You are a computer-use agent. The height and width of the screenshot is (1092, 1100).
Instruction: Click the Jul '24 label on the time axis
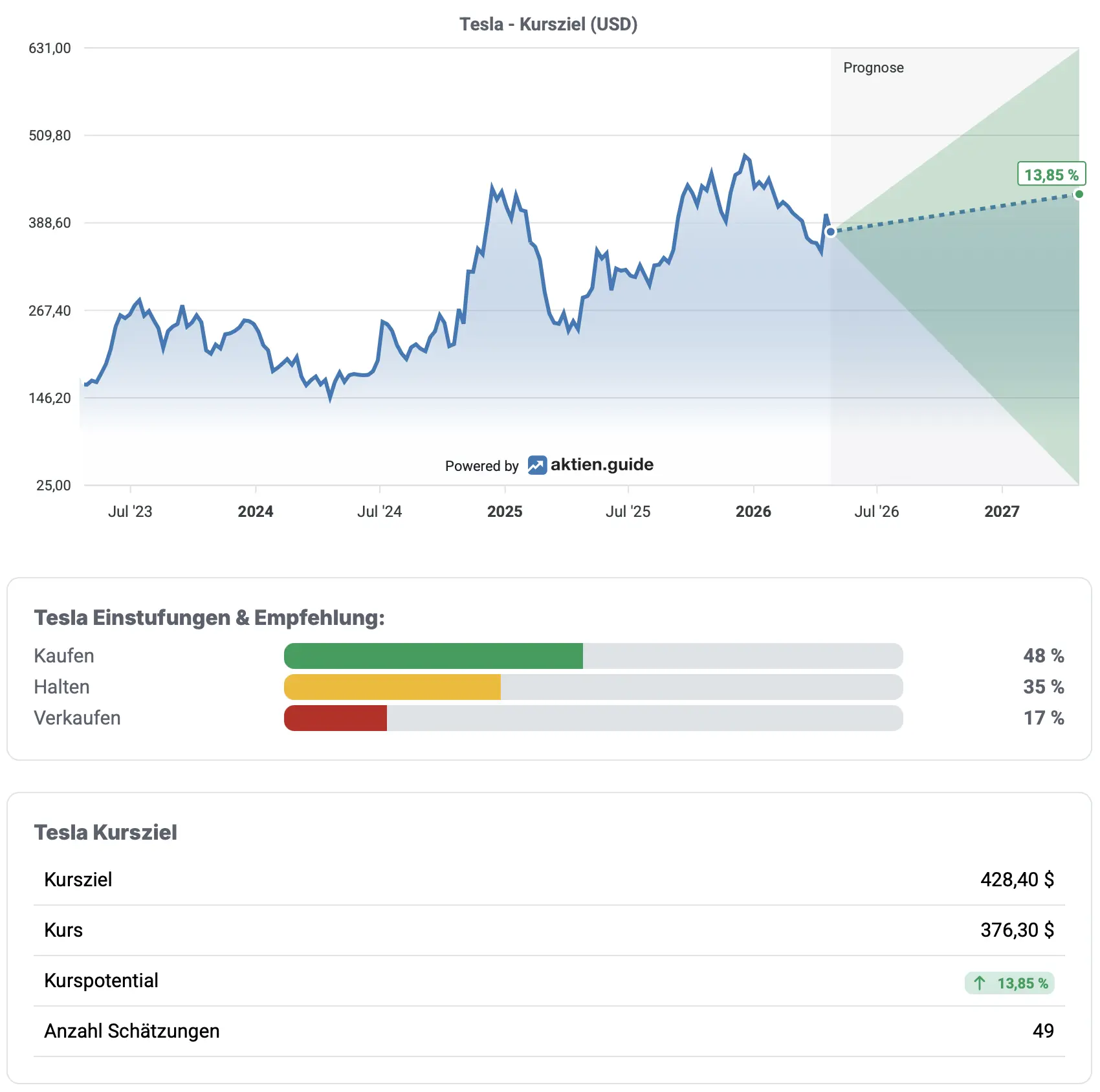click(x=379, y=512)
